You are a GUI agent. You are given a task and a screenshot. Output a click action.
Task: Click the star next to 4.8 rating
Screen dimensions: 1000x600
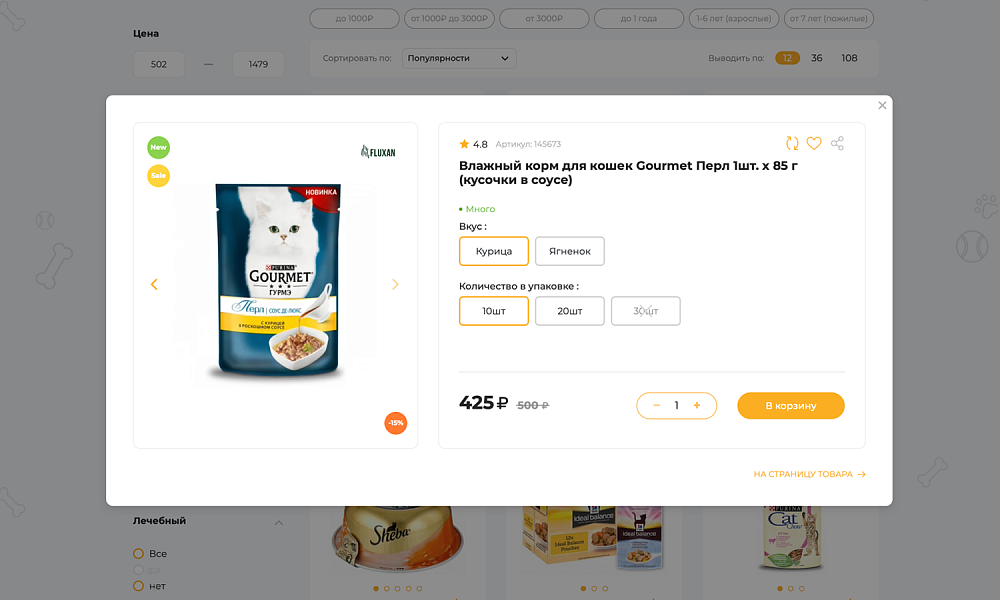point(464,143)
